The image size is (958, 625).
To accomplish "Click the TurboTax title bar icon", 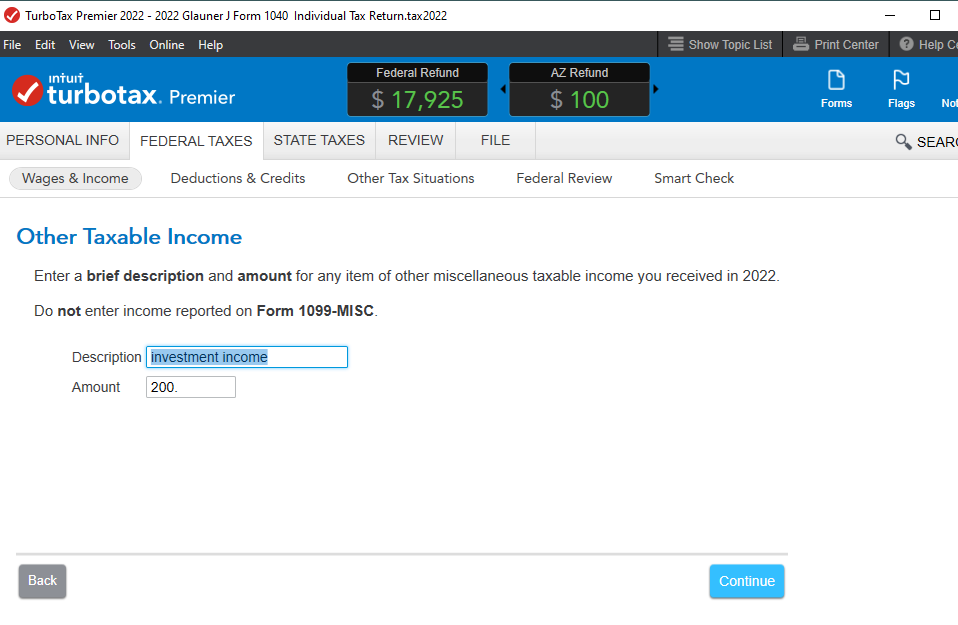I will (12, 15).
